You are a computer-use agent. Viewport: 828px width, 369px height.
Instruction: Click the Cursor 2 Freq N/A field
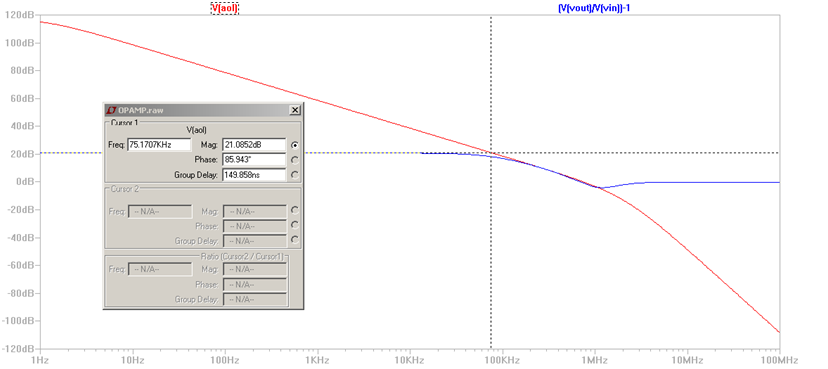click(159, 211)
